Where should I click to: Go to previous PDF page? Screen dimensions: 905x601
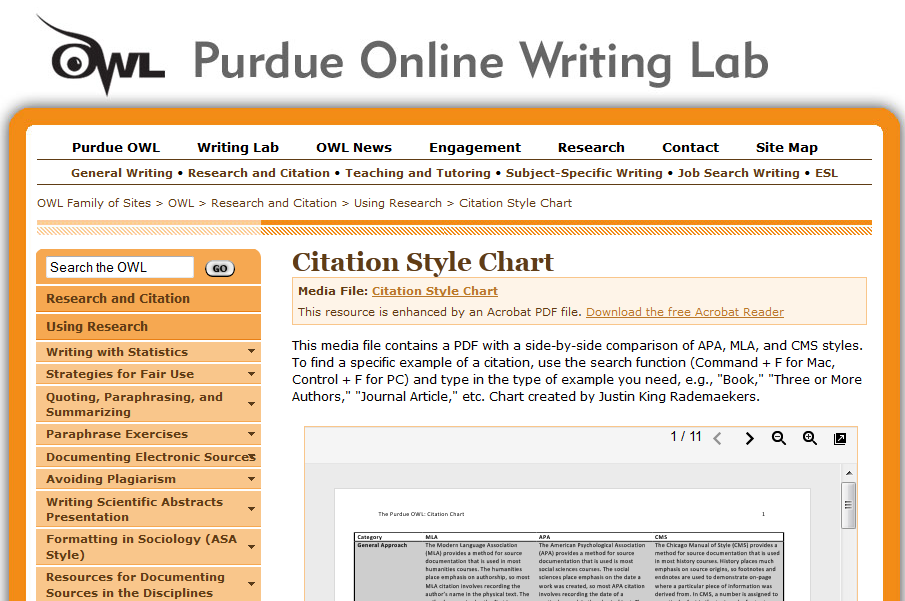tap(717, 439)
